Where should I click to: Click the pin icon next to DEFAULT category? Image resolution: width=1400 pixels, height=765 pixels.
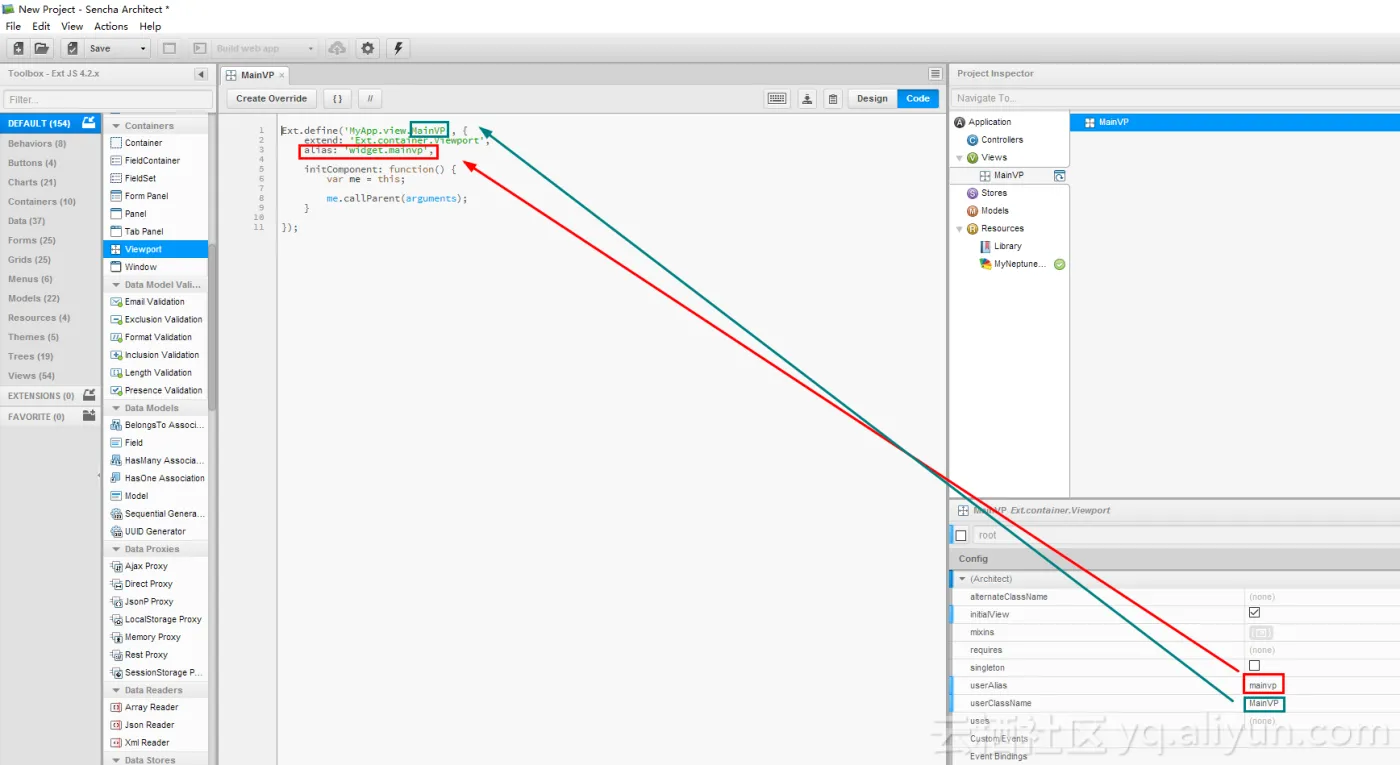click(89, 122)
